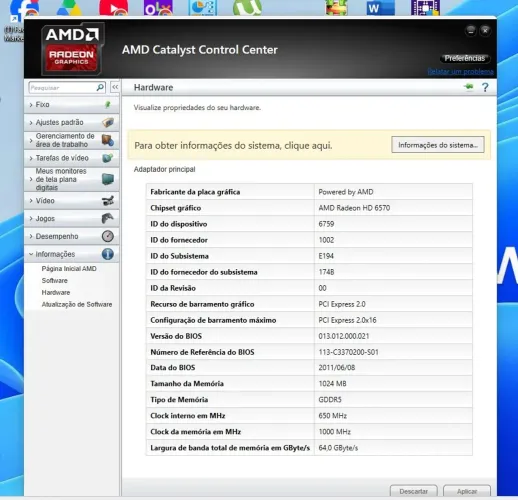518x500 pixels.
Task: Expand the Vídeo section
Action: pyautogui.click(x=71, y=201)
